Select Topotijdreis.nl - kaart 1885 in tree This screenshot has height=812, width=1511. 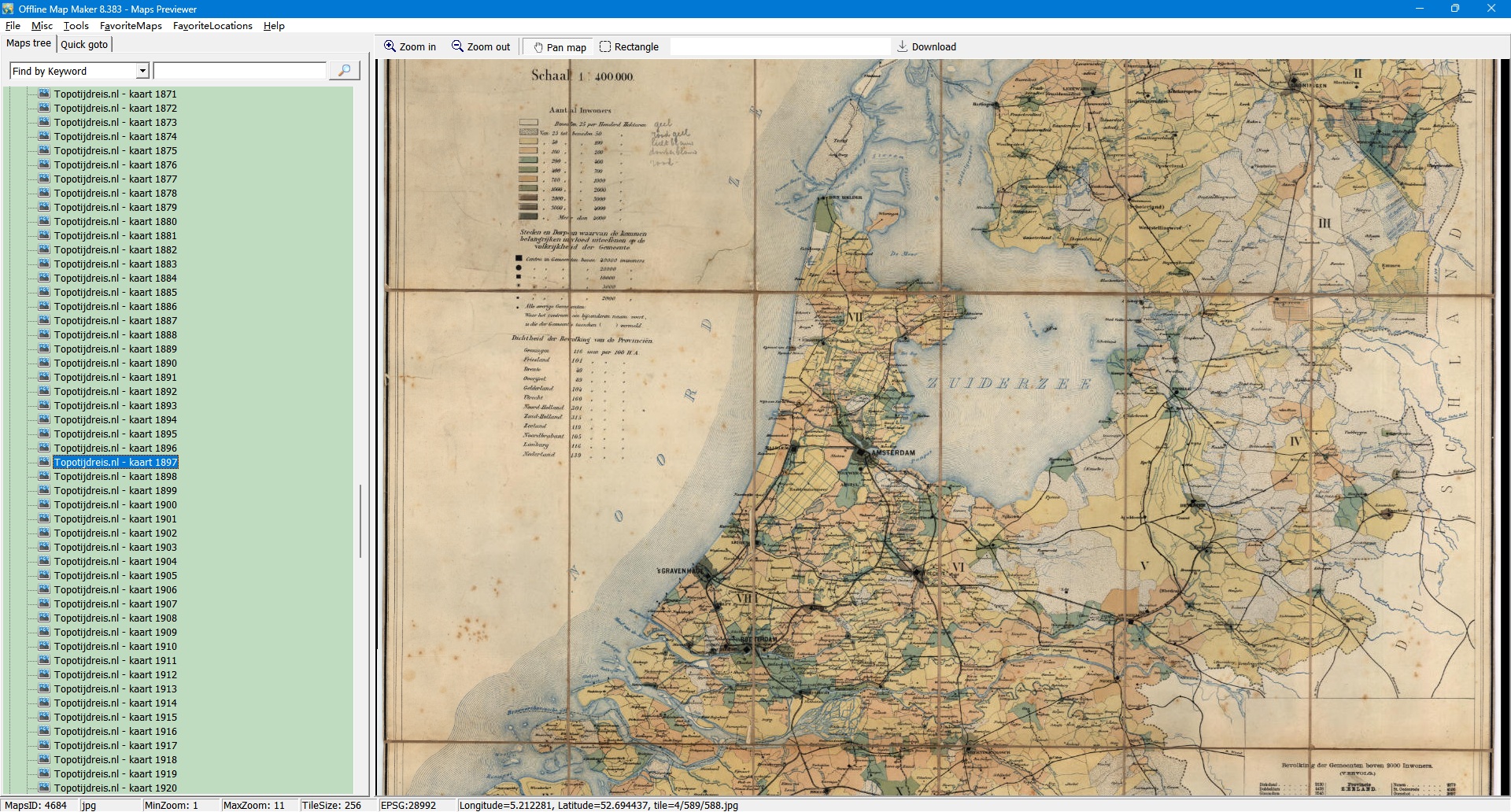pos(115,293)
